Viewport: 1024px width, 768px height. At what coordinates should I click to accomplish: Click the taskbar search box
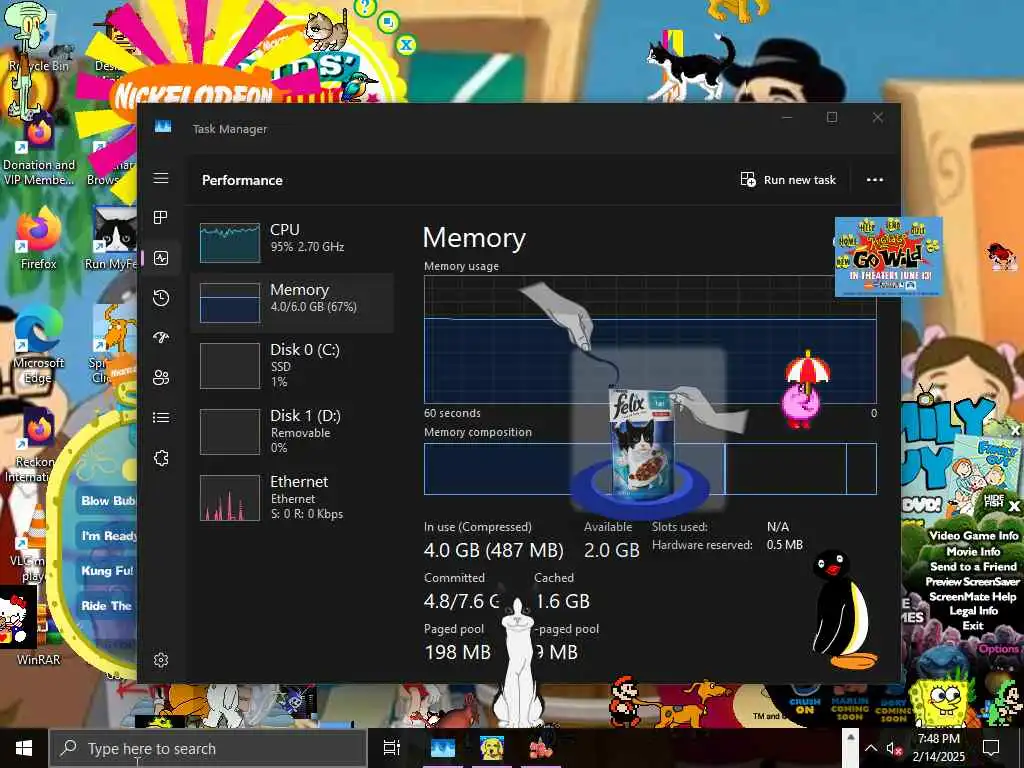point(208,748)
